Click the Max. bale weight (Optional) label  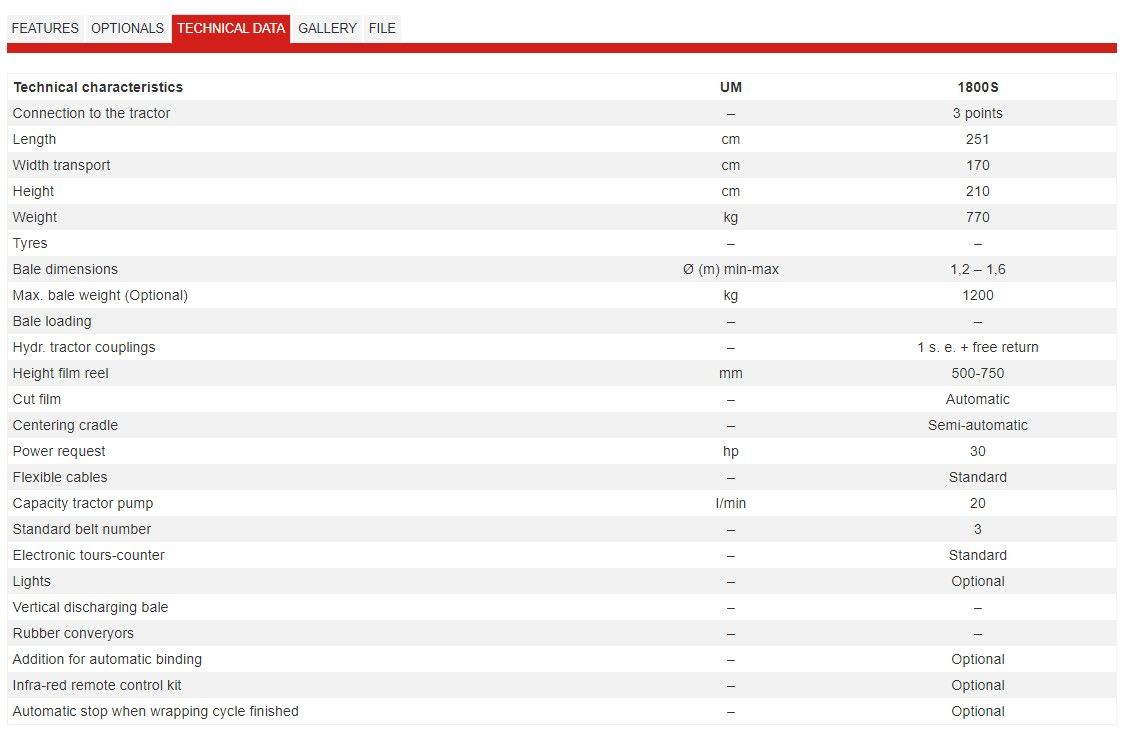click(x=100, y=295)
